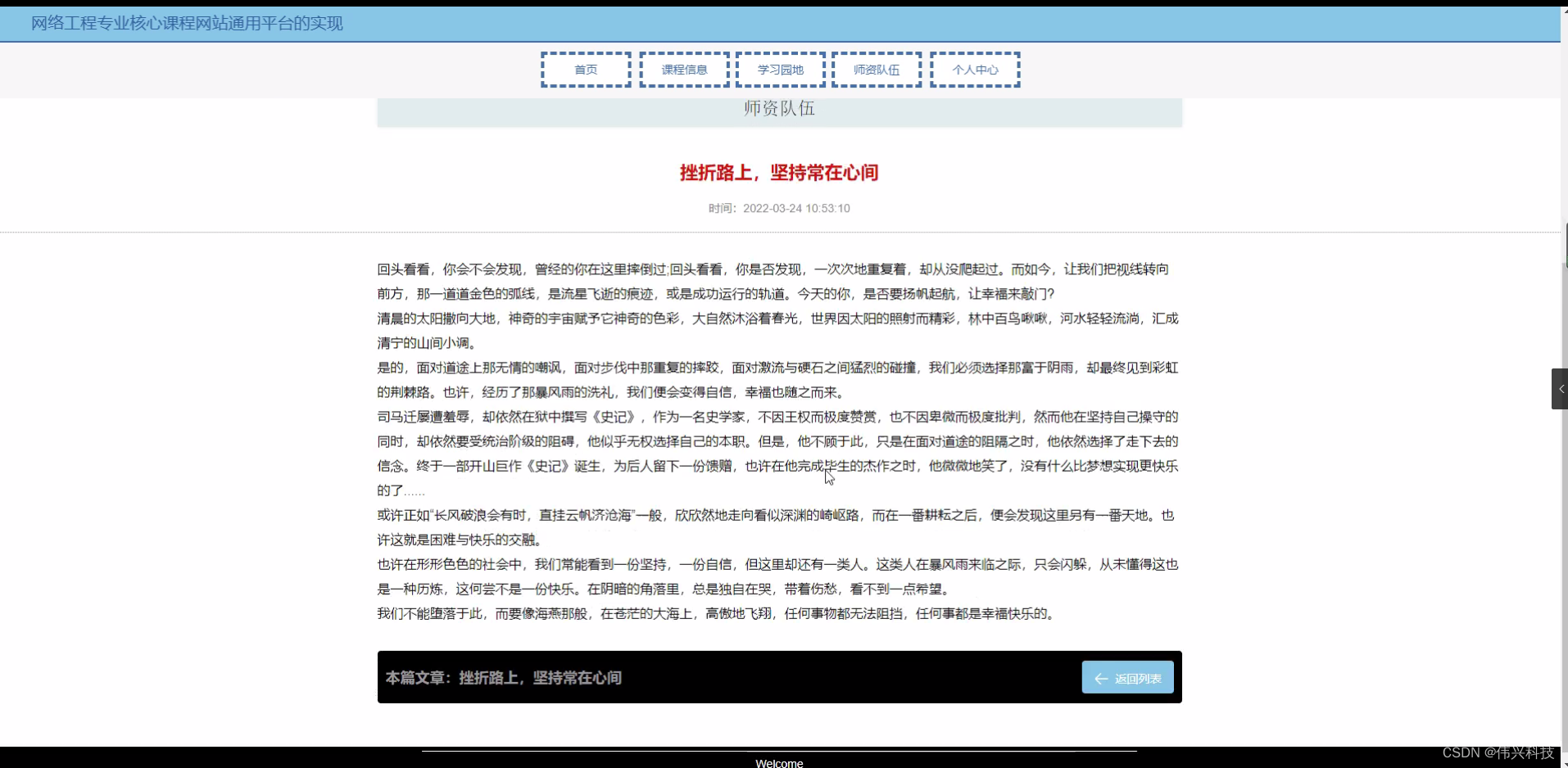Viewport: 1568px width, 768px height.
Task: Click the horizontal divider line above Welcome
Action: (779, 750)
